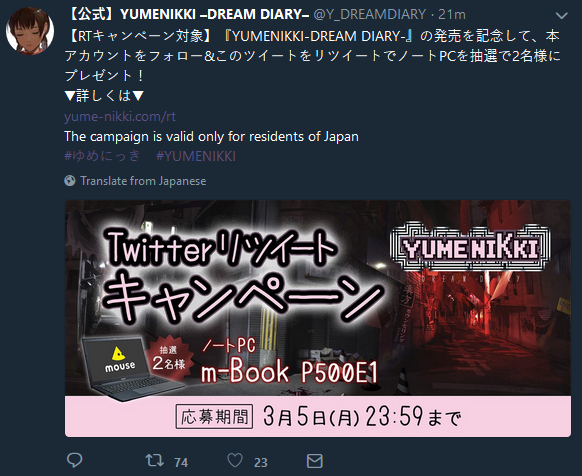Click the pink application period strip

(x=318, y=416)
